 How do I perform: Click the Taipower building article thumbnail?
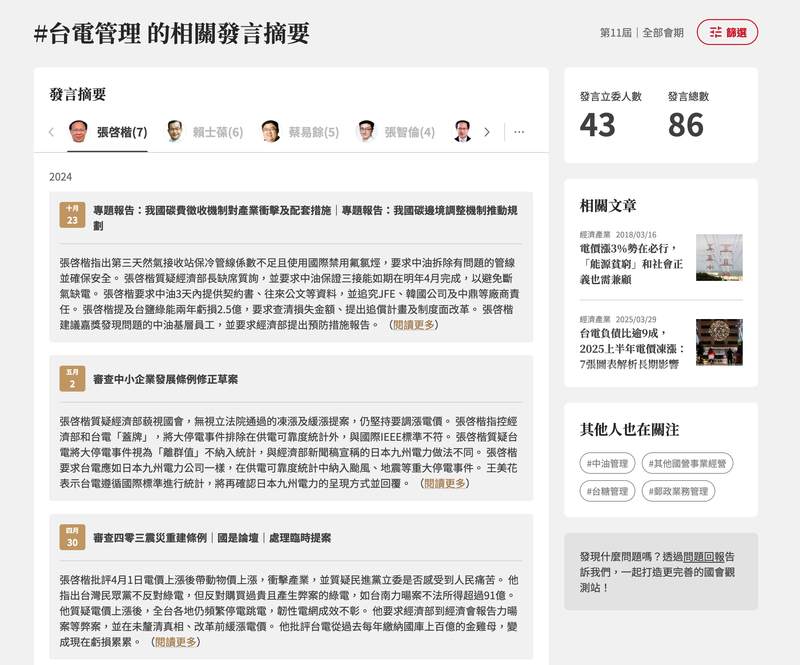719,342
